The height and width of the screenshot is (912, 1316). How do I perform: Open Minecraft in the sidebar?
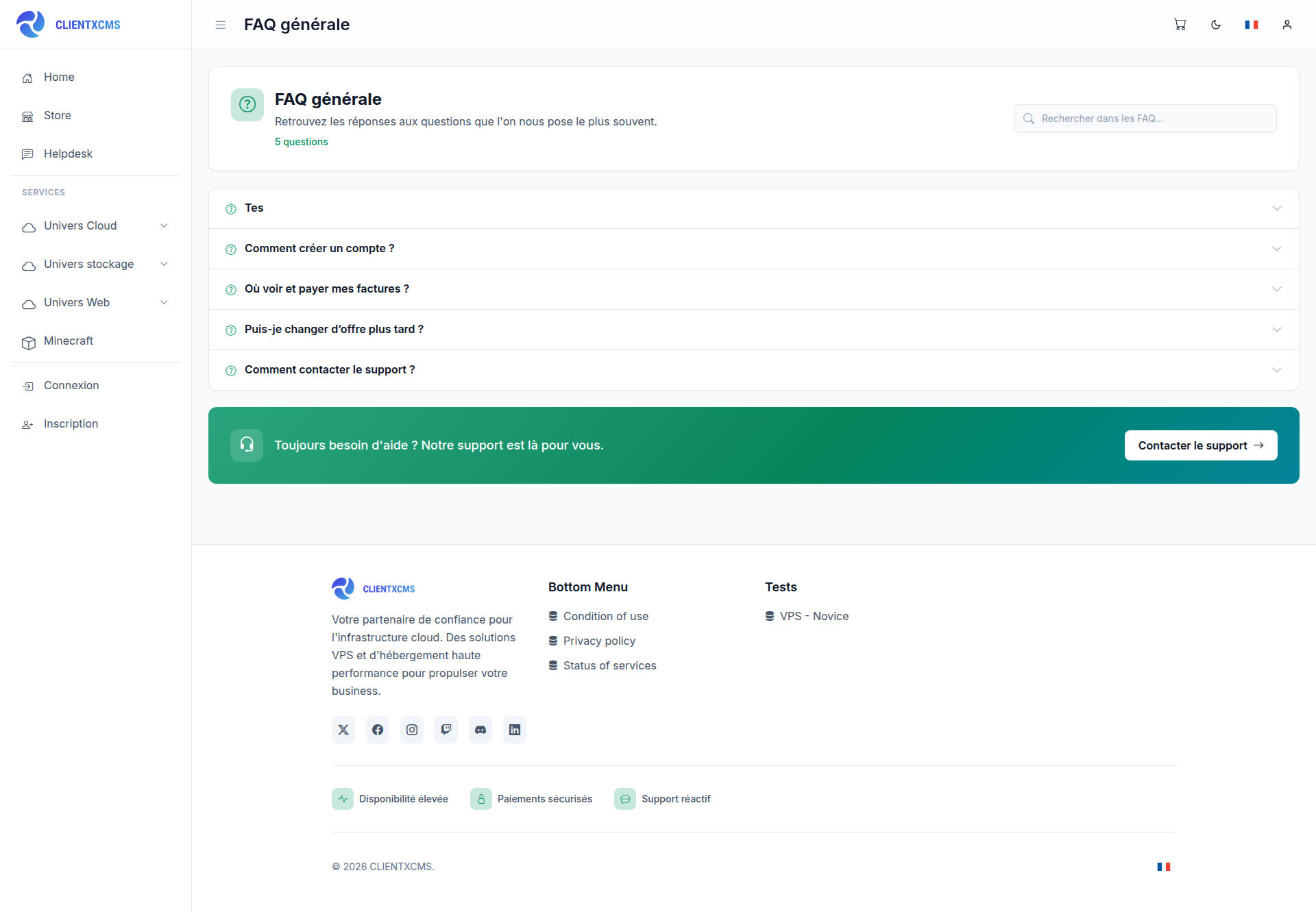click(x=95, y=341)
